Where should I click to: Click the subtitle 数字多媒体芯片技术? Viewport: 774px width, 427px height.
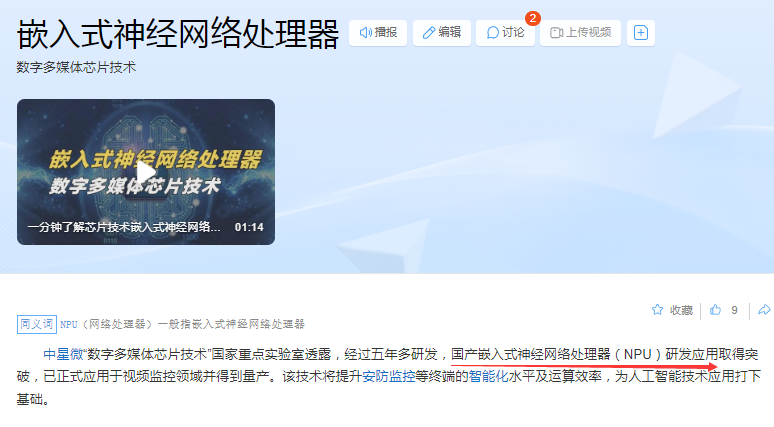(x=76, y=67)
